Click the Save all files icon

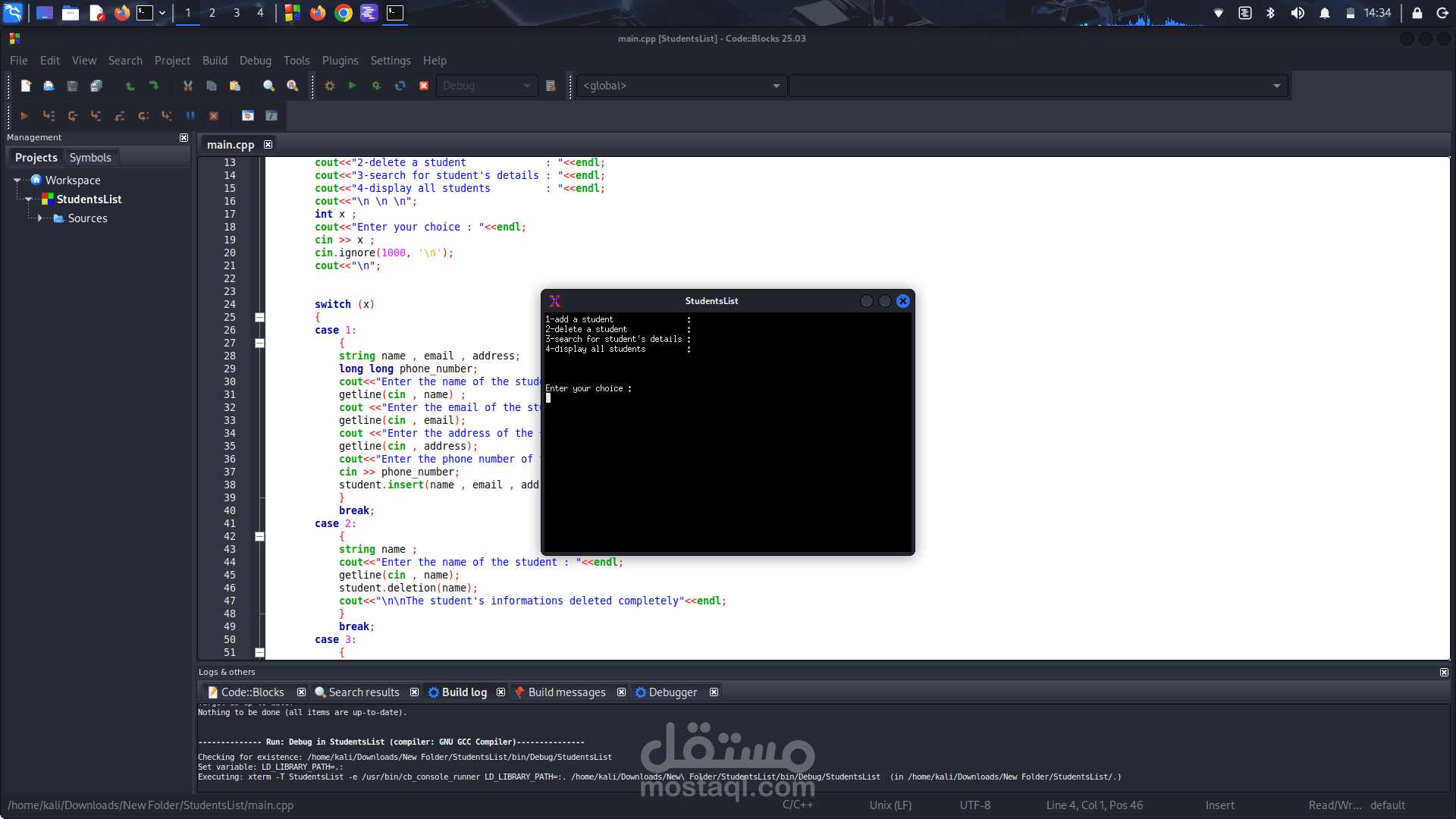tap(96, 86)
